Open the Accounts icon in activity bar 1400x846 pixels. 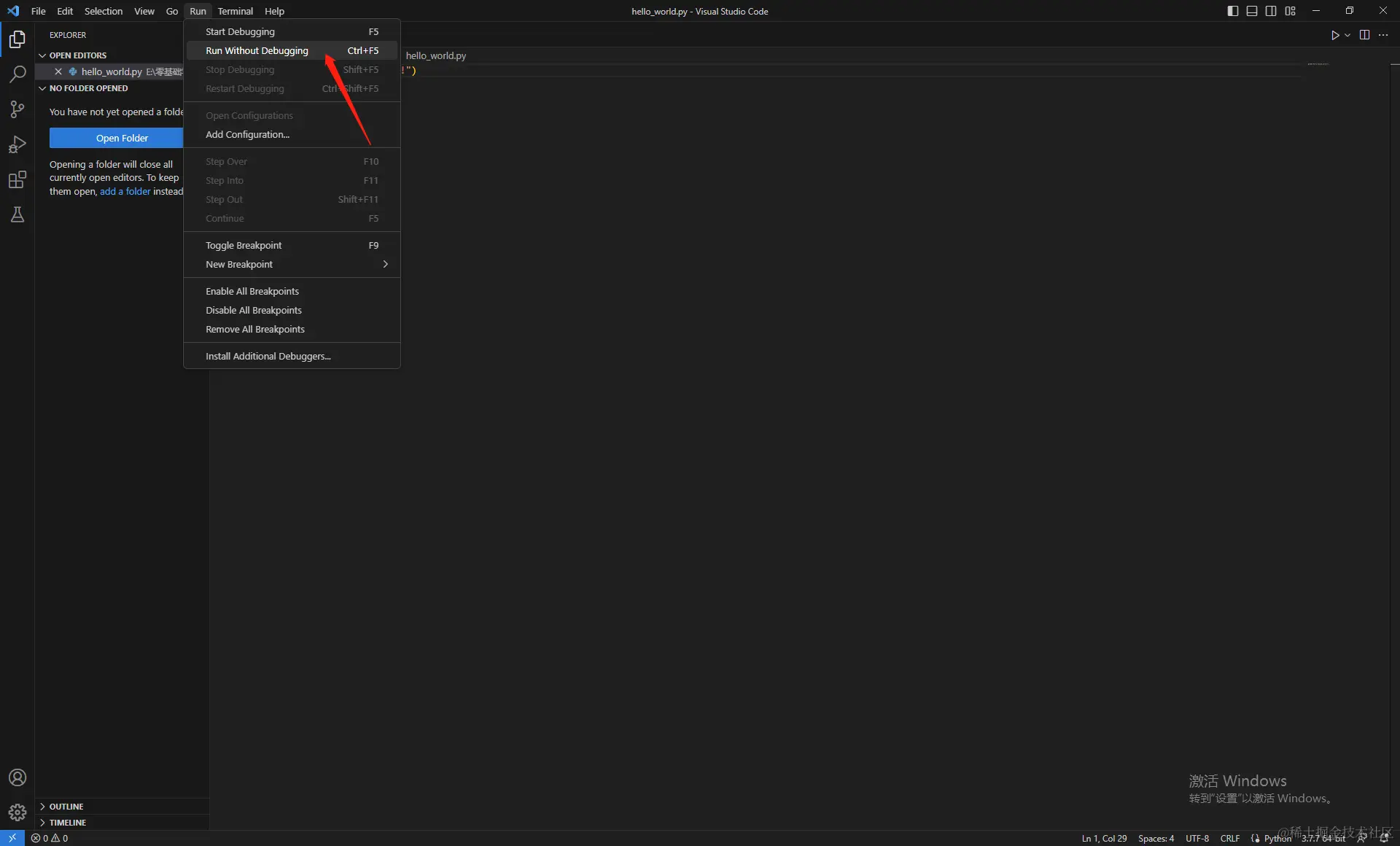coord(17,777)
